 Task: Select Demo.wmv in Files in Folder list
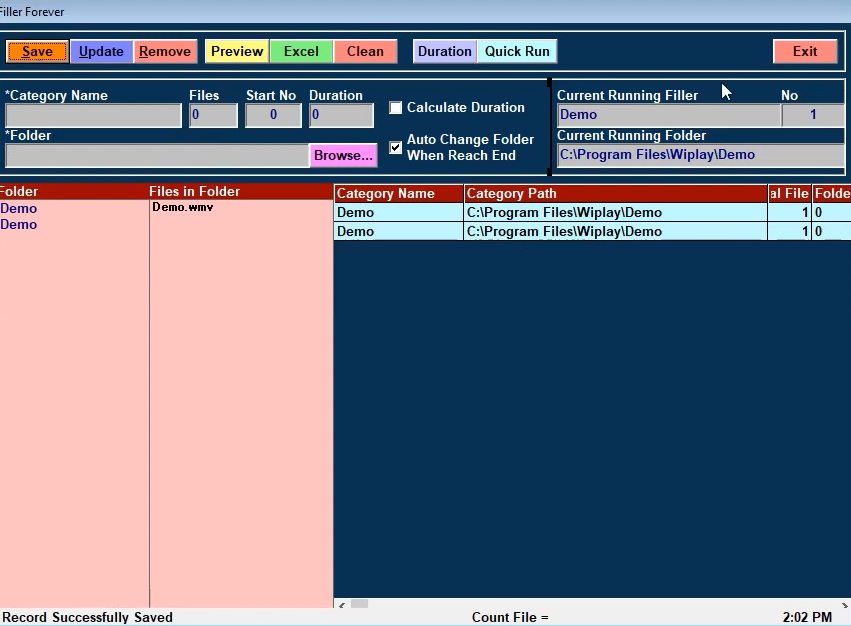tap(182, 208)
